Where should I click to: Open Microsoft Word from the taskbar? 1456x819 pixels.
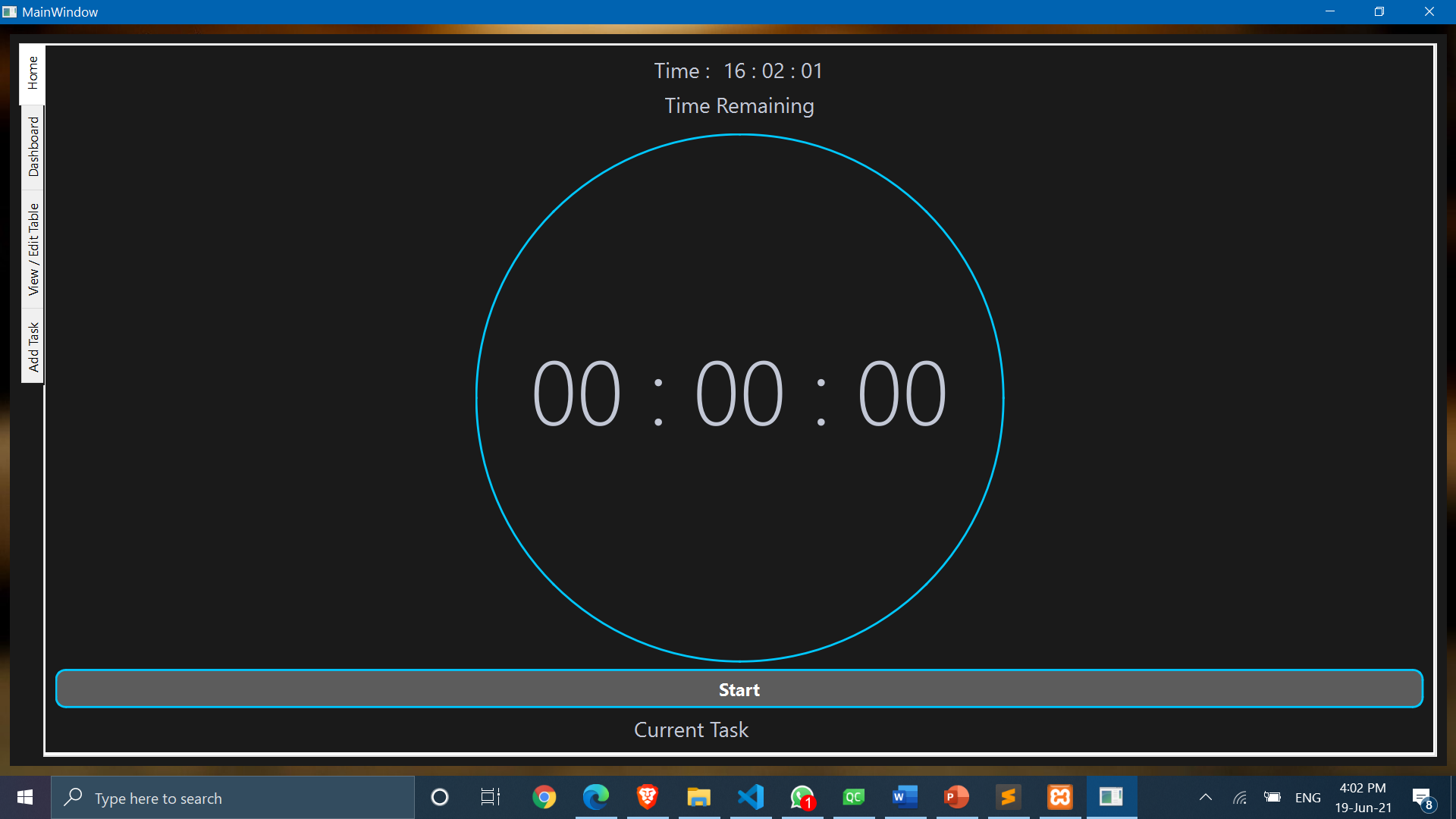[905, 797]
